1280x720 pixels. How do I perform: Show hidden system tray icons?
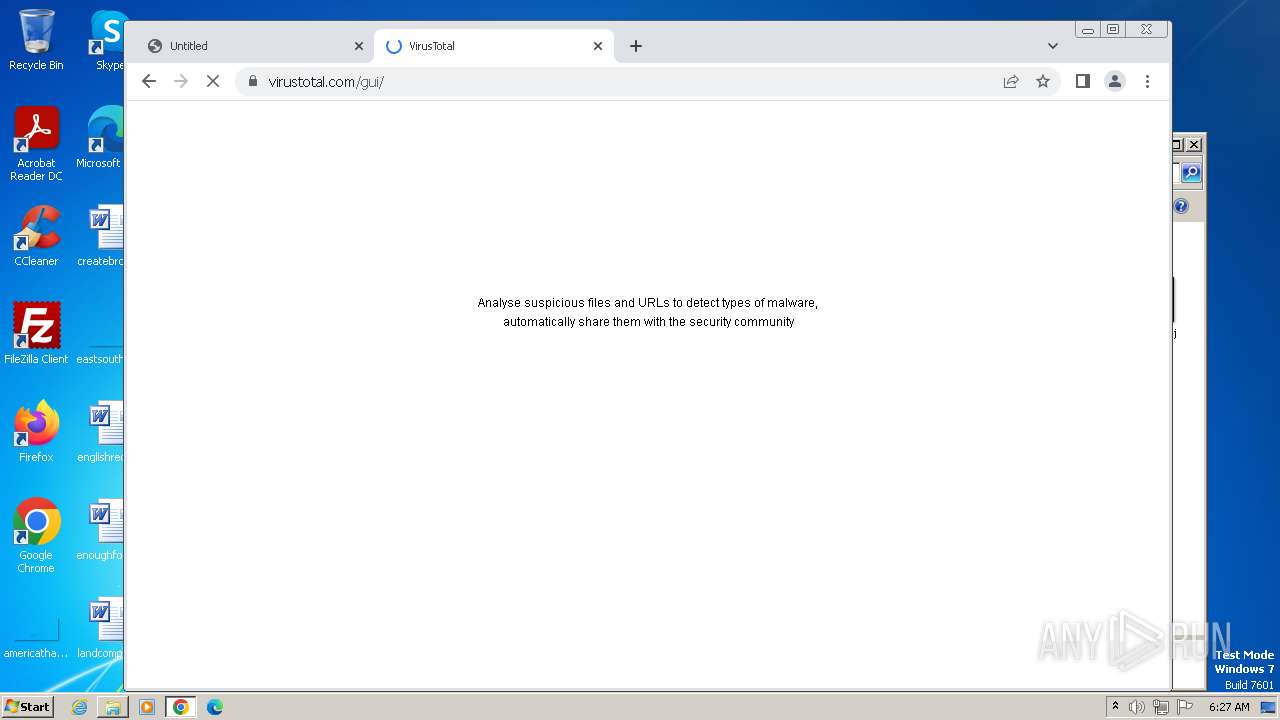pos(1115,707)
